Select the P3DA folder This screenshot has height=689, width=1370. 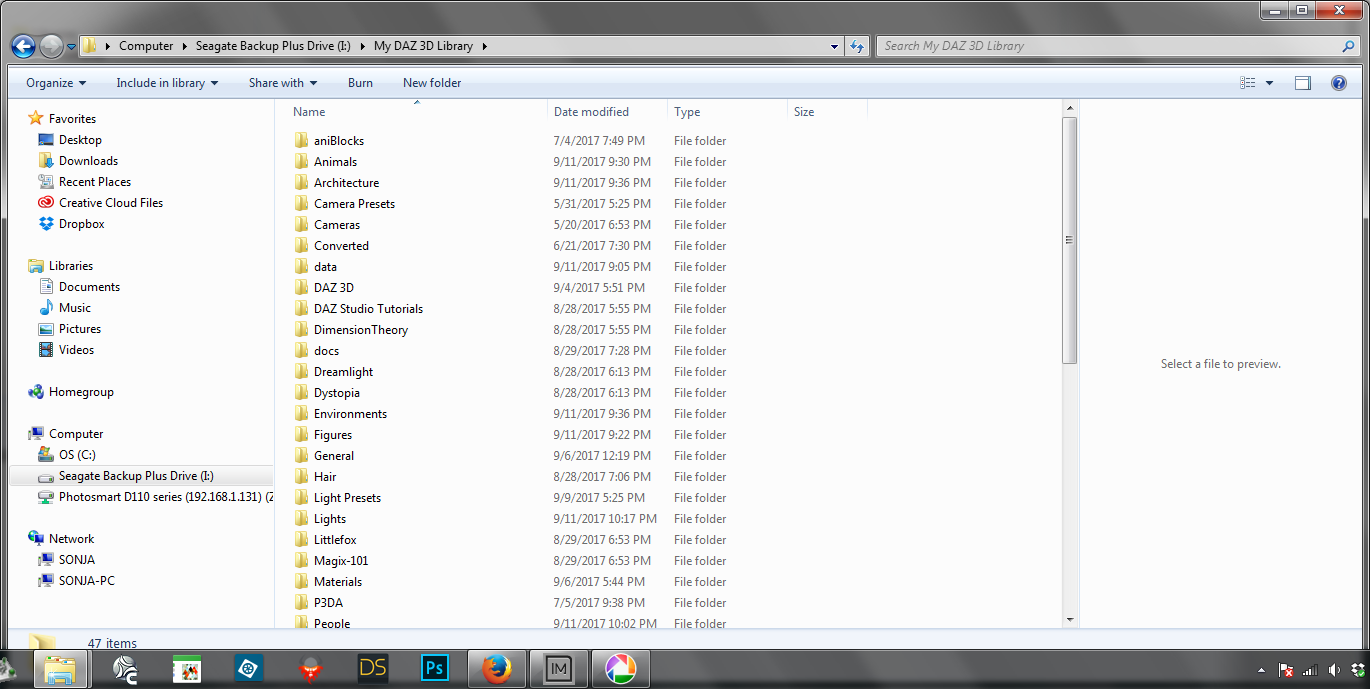tap(328, 603)
